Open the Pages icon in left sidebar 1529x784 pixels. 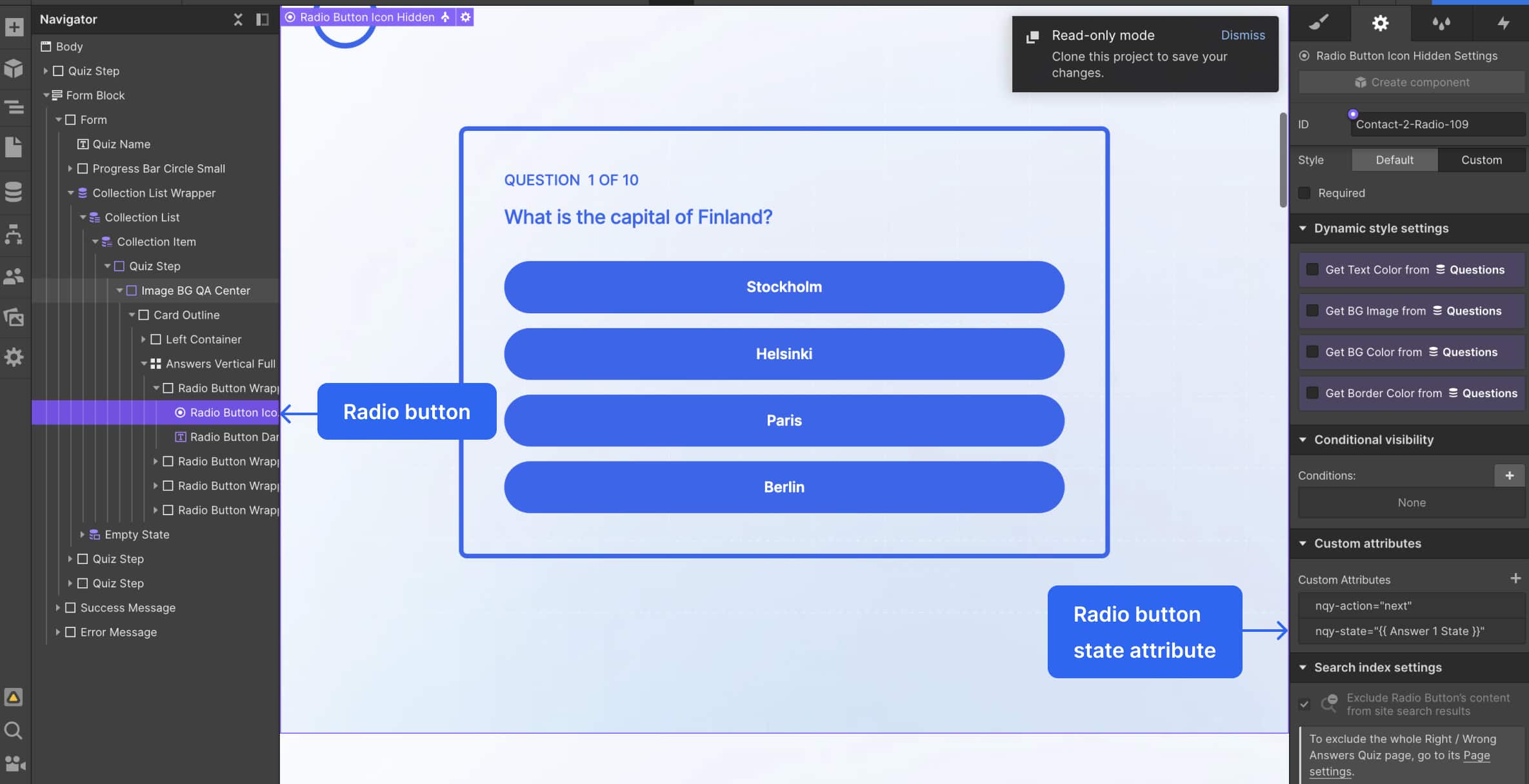pos(14,148)
